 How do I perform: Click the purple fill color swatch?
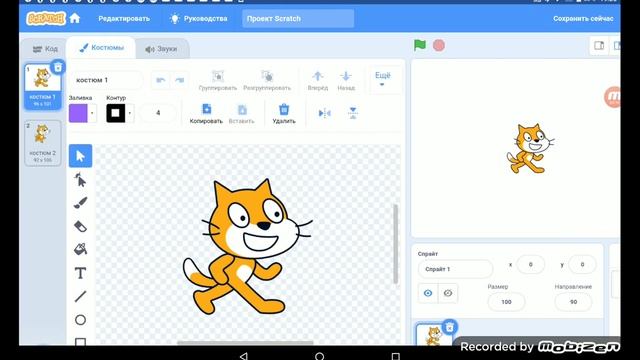78,113
